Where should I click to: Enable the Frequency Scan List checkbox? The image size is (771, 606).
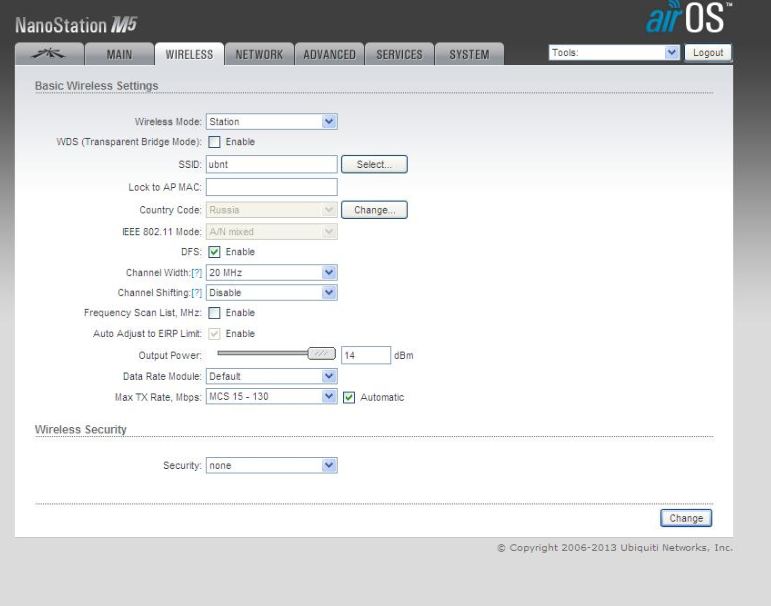click(x=212, y=314)
